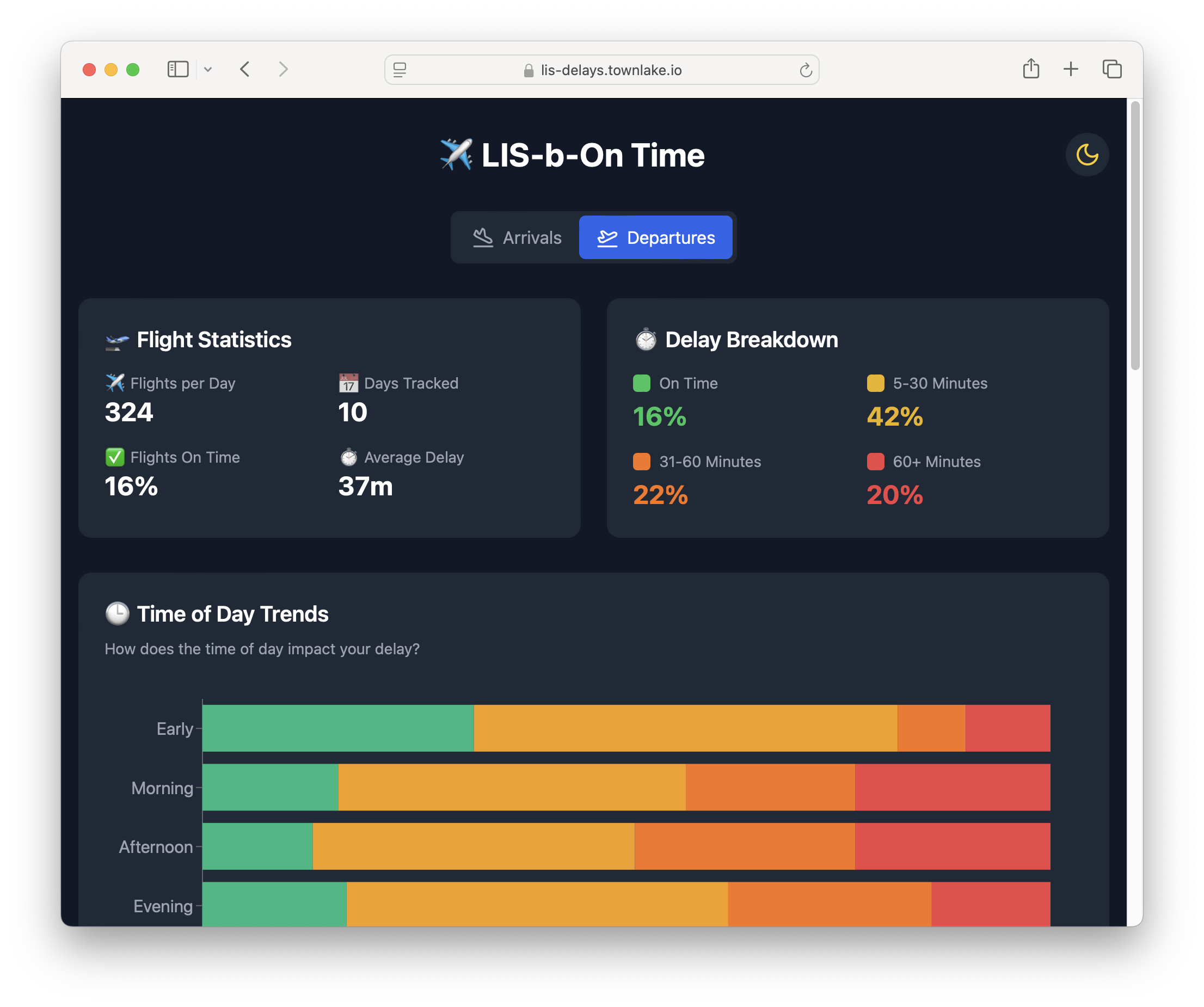Click the Departures takeoff plane icon

(607, 238)
